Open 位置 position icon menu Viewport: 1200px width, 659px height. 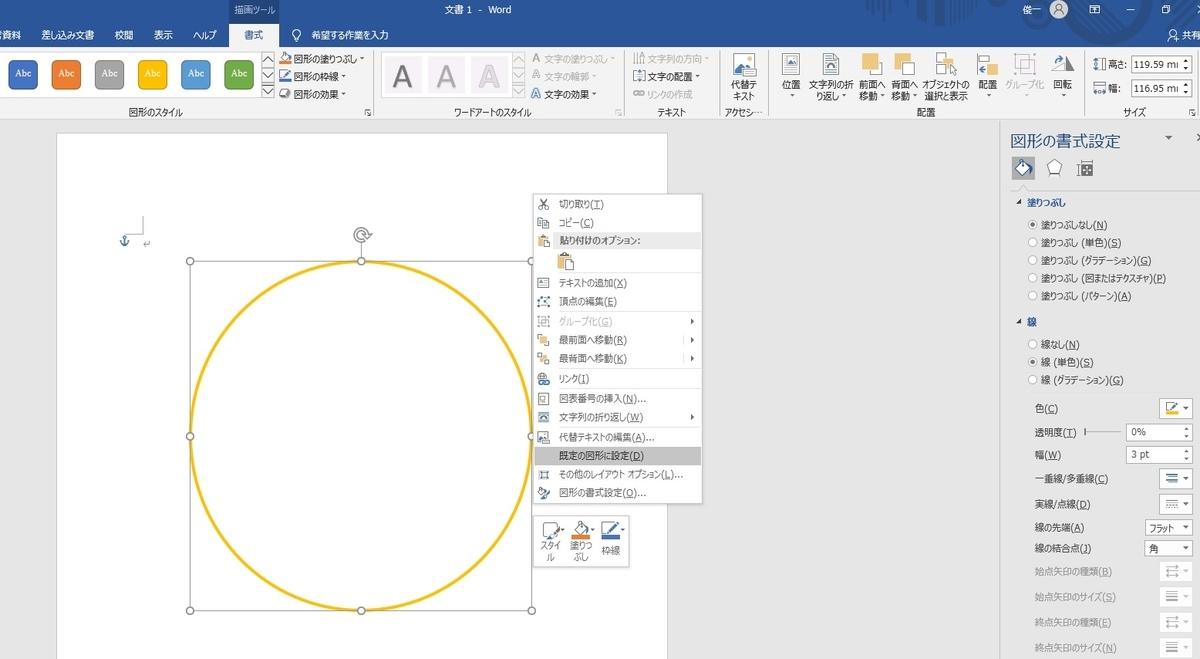tap(791, 76)
